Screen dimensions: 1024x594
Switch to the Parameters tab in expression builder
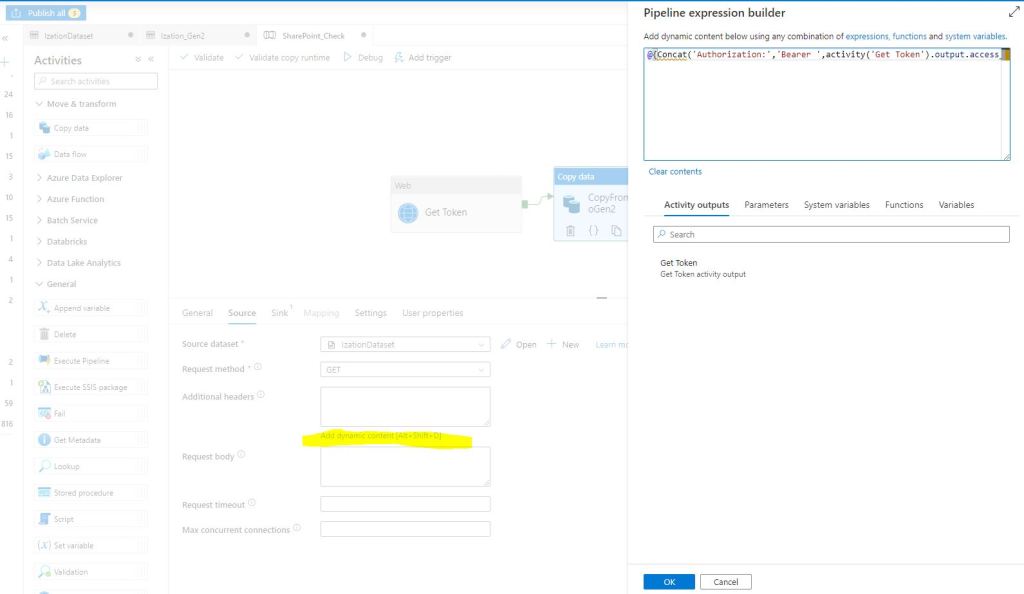tap(766, 205)
